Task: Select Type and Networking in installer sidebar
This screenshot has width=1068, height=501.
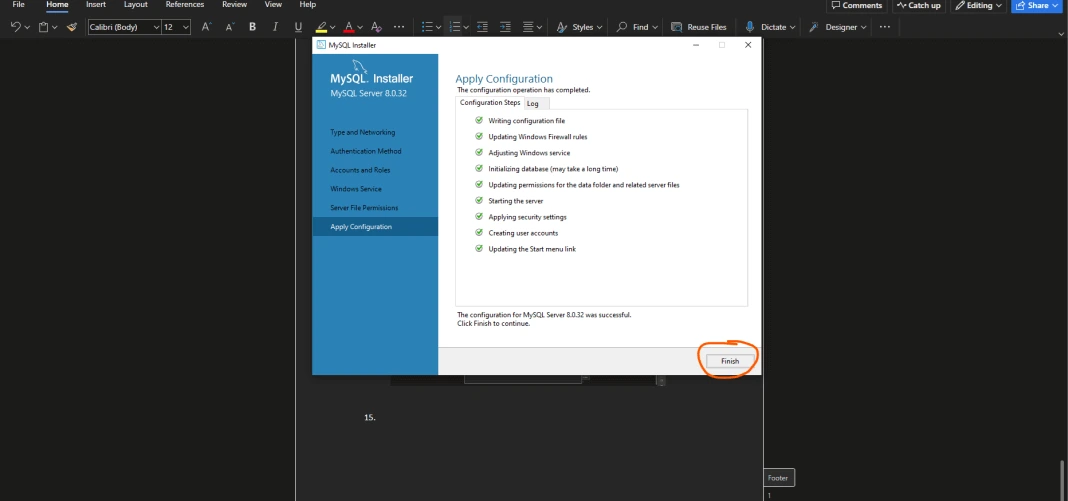Action: pyautogui.click(x=362, y=132)
